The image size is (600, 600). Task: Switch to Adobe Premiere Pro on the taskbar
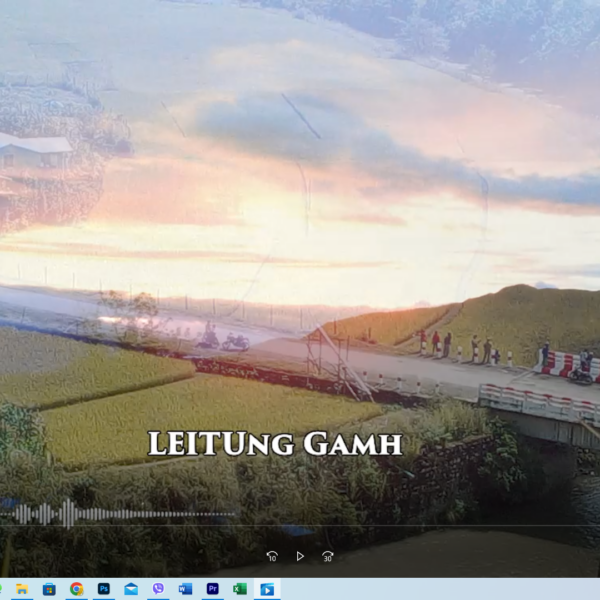click(x=213, y=589)
